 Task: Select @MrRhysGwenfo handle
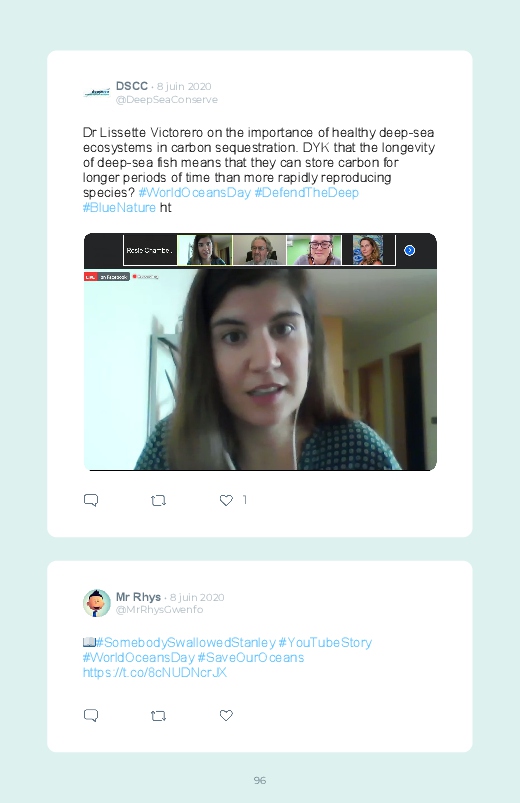[159, 609]
